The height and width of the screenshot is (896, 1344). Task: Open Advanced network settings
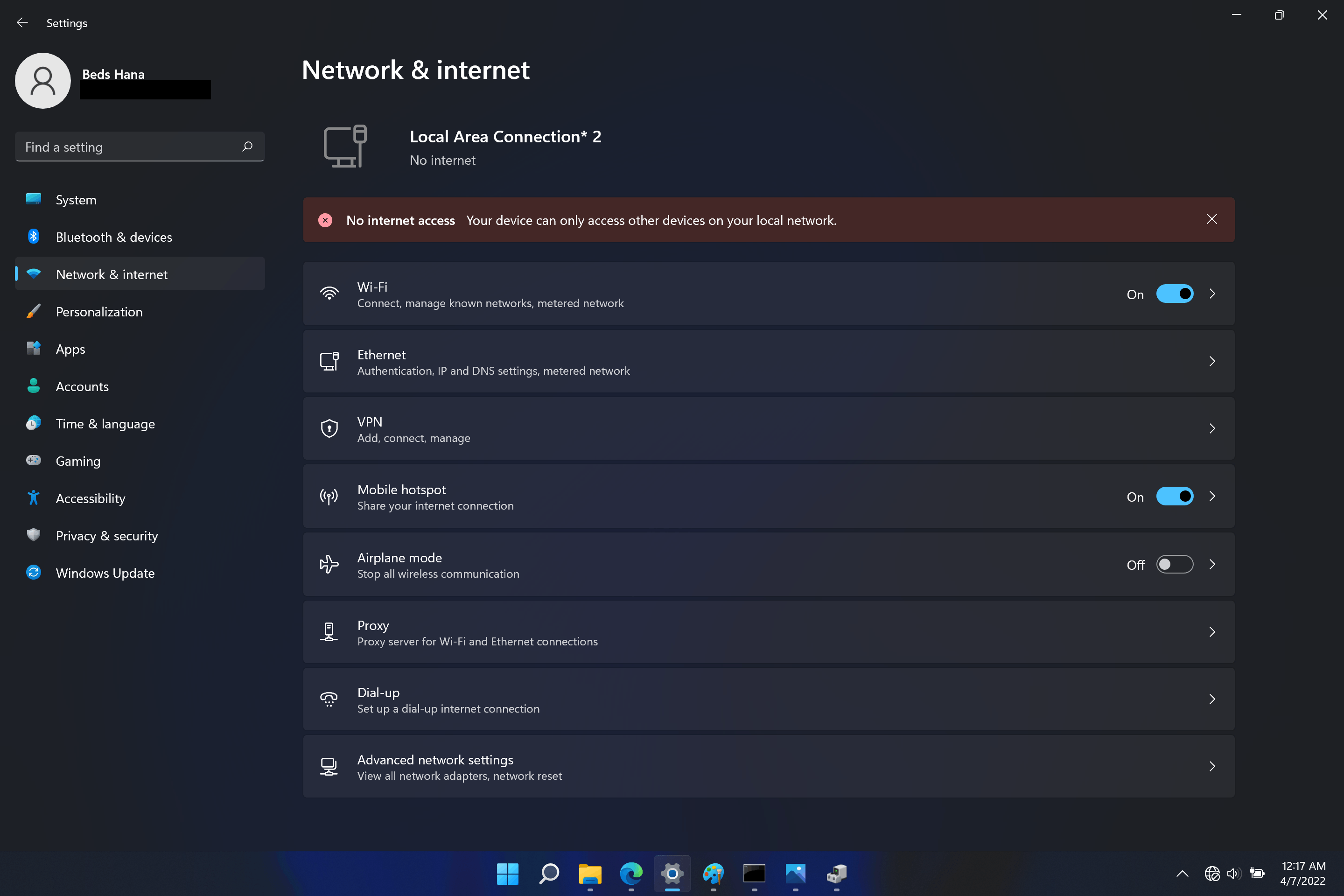click(x=768, y=766)
